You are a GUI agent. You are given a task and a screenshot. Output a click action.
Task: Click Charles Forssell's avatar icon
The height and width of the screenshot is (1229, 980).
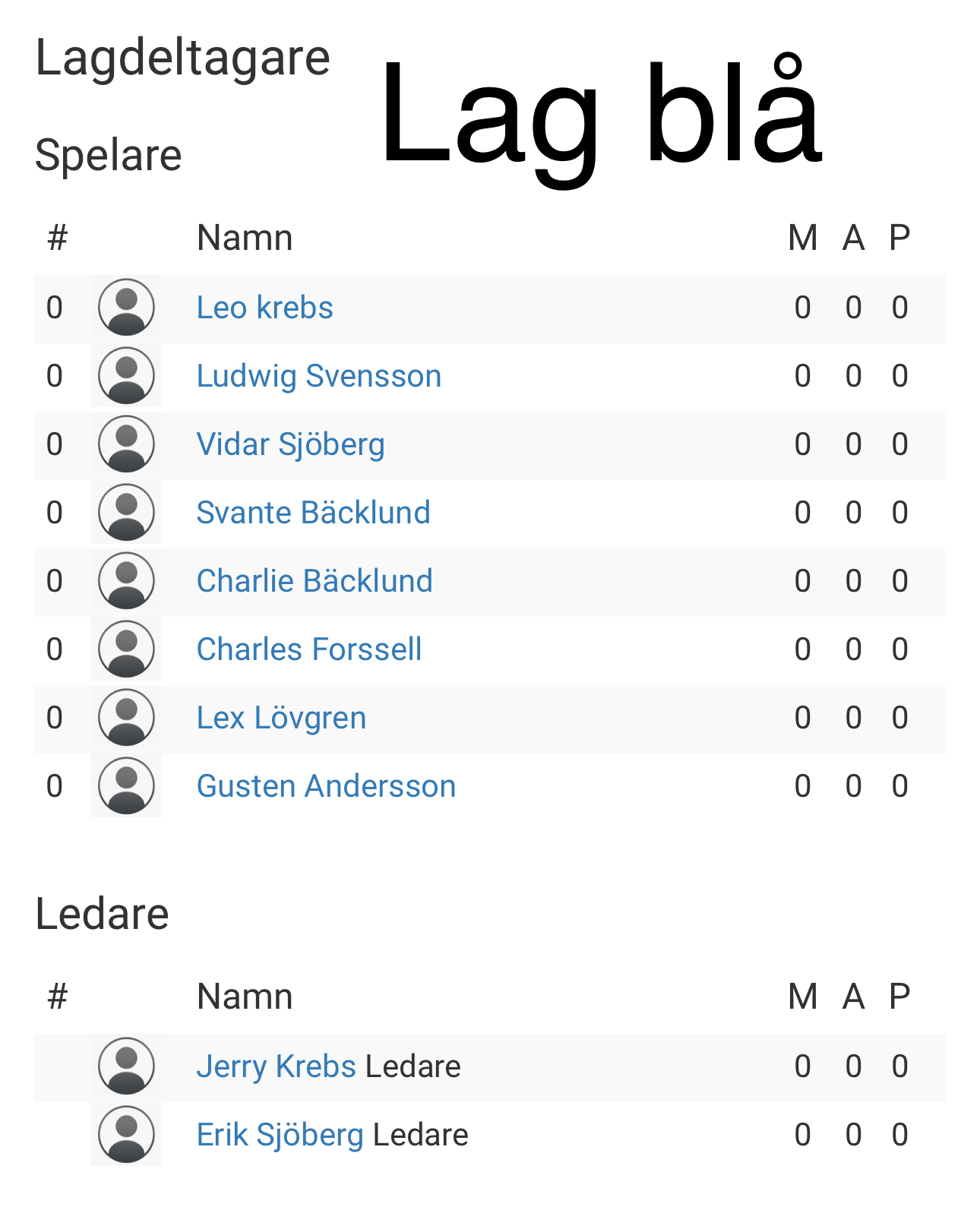pyautogui.click(x=126, y=649)
